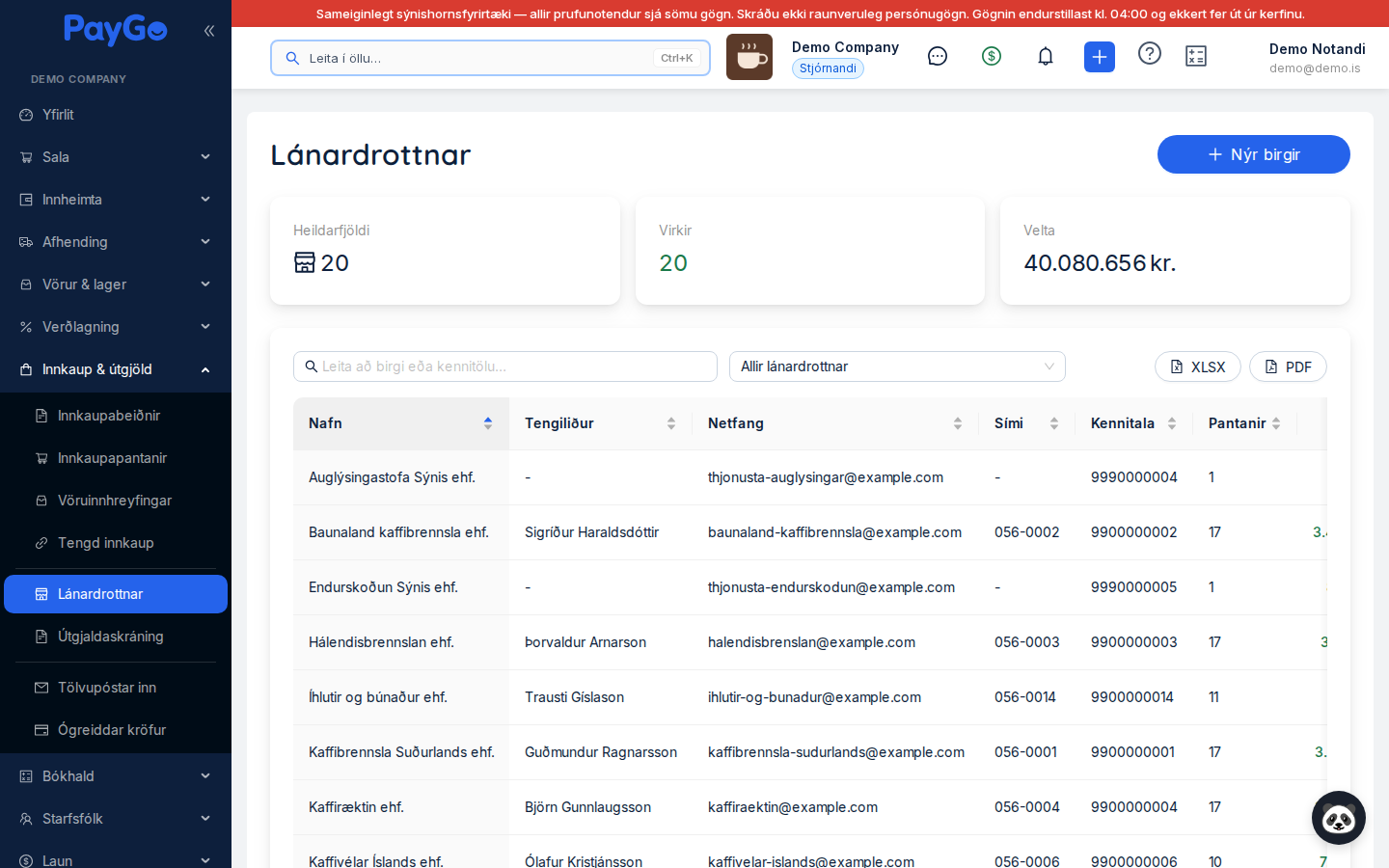Sort table by Netfang column
The image size is (1389, 868).
pos(835,423)
